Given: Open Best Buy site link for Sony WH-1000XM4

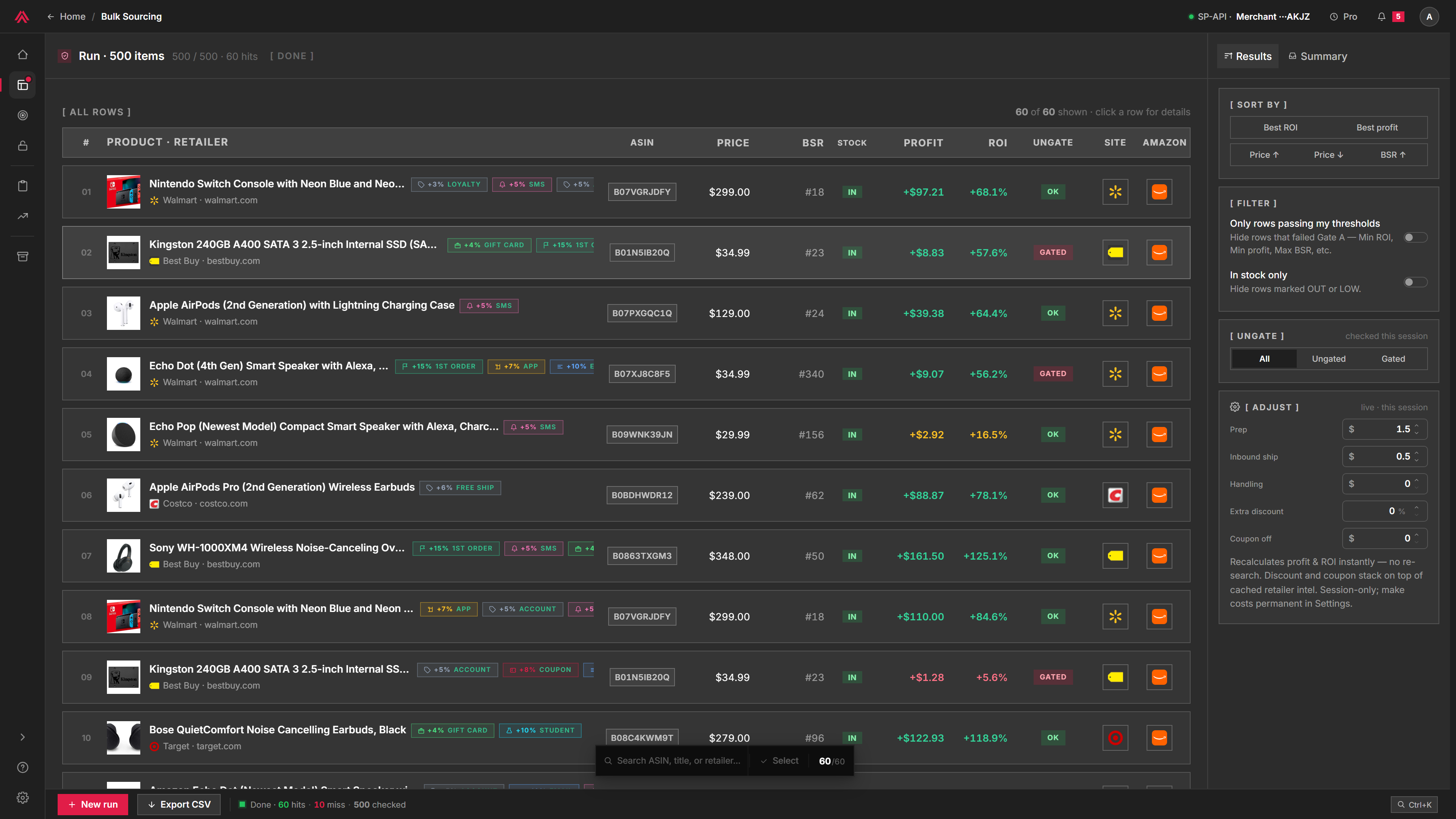Looking at the screenshot, I should click(x=1115, y=556).
